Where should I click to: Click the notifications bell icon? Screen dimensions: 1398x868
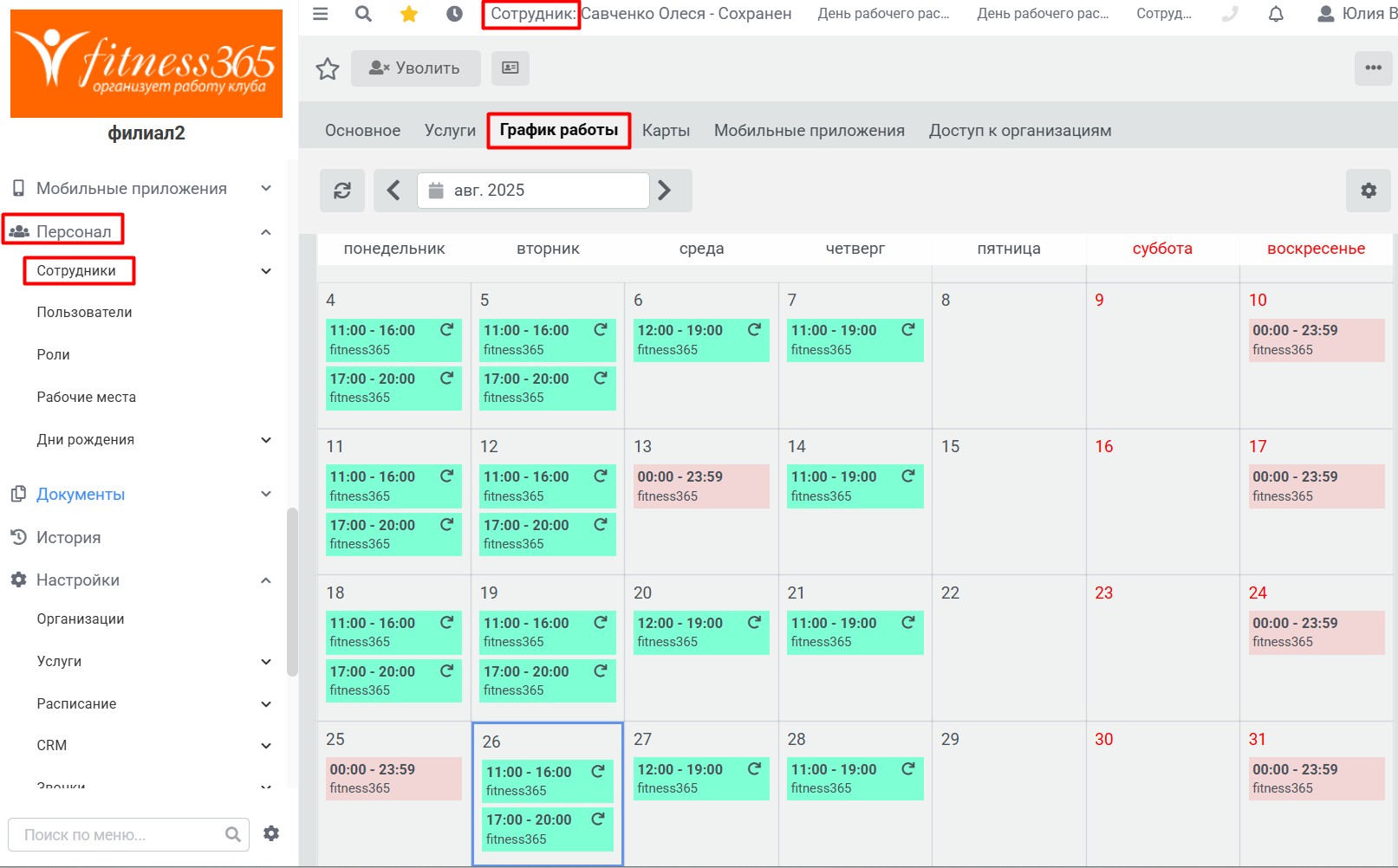(x=1276, y=14)
